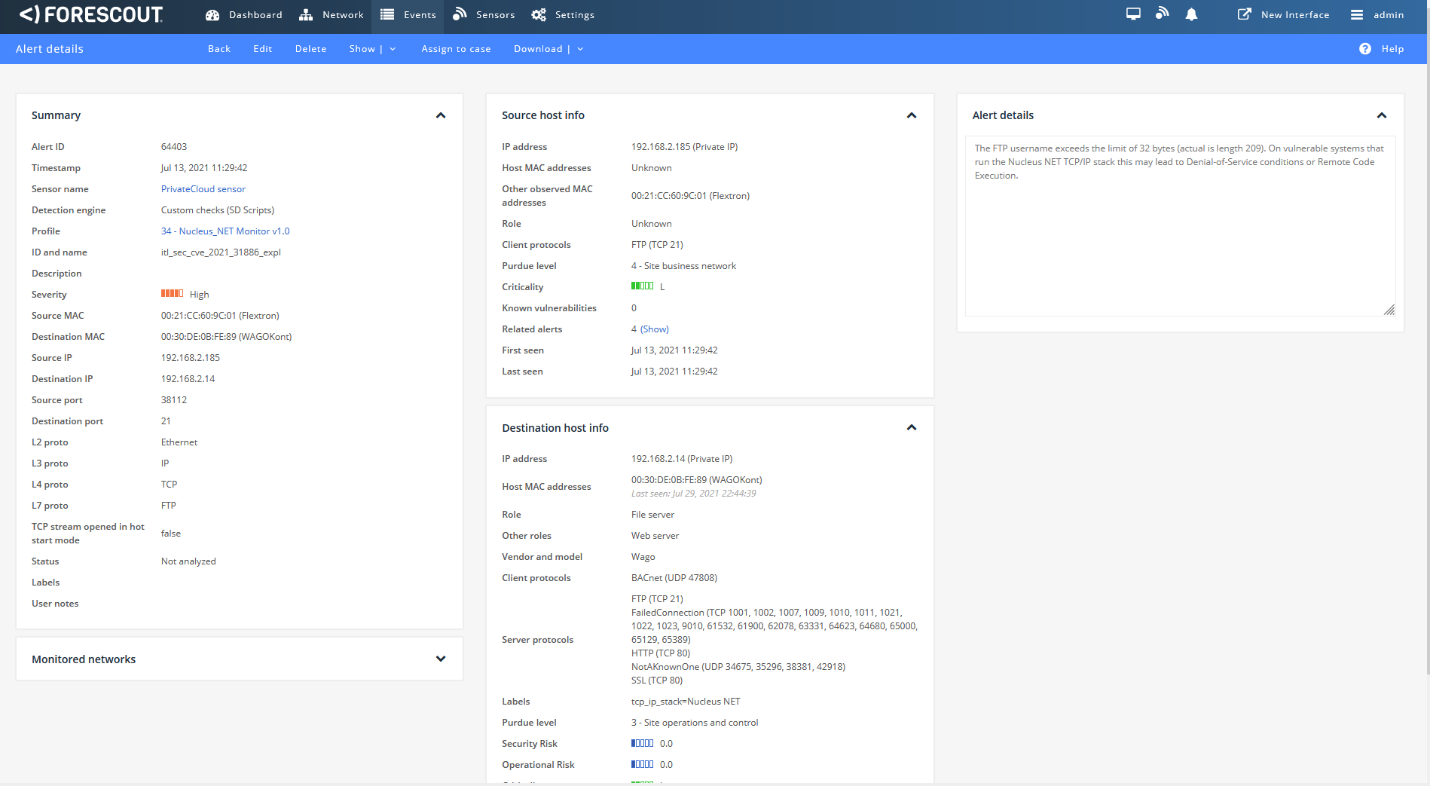Open the sensor feed signal icon
Viewport: 1430px width, 791px height.
click(1162, 14)
